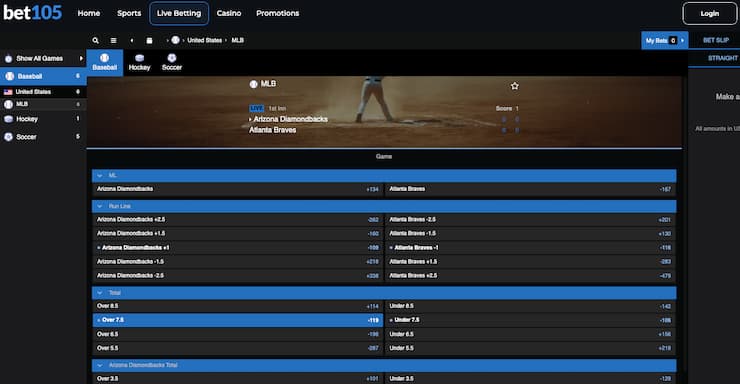Add MLB game to favorites with star icon
Screen dimensions: 740x384
tap(514, 86)
